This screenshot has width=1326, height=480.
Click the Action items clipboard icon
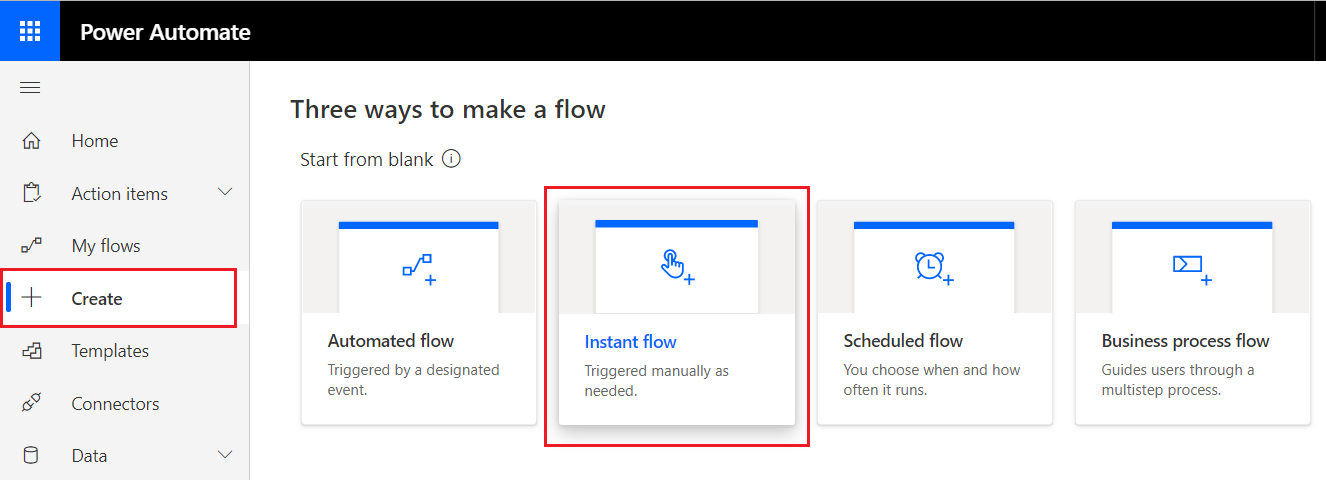point(31,193)
